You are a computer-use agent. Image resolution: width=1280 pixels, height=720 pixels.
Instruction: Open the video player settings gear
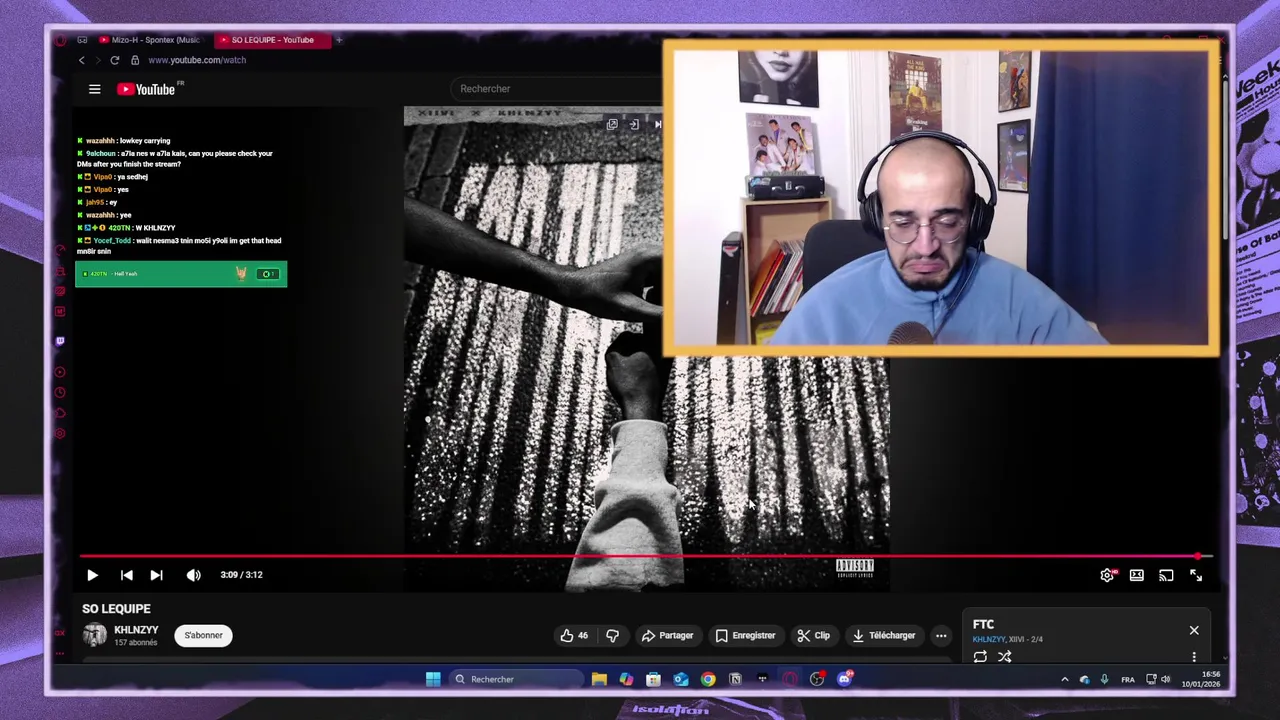[x=1107, y=575]
